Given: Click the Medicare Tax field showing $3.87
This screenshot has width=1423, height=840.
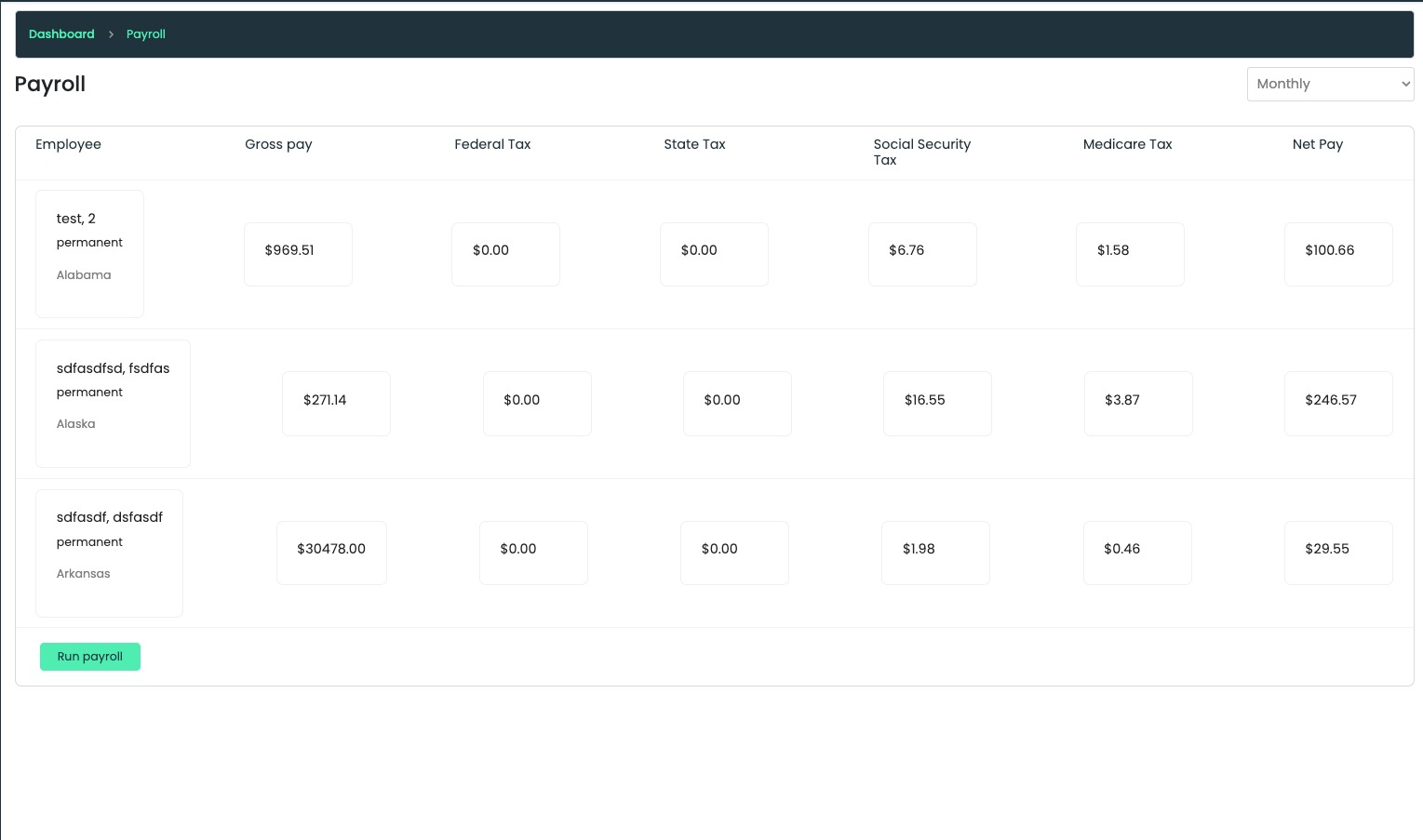Looking at the screenshot, I should (x=1138, y=404).
